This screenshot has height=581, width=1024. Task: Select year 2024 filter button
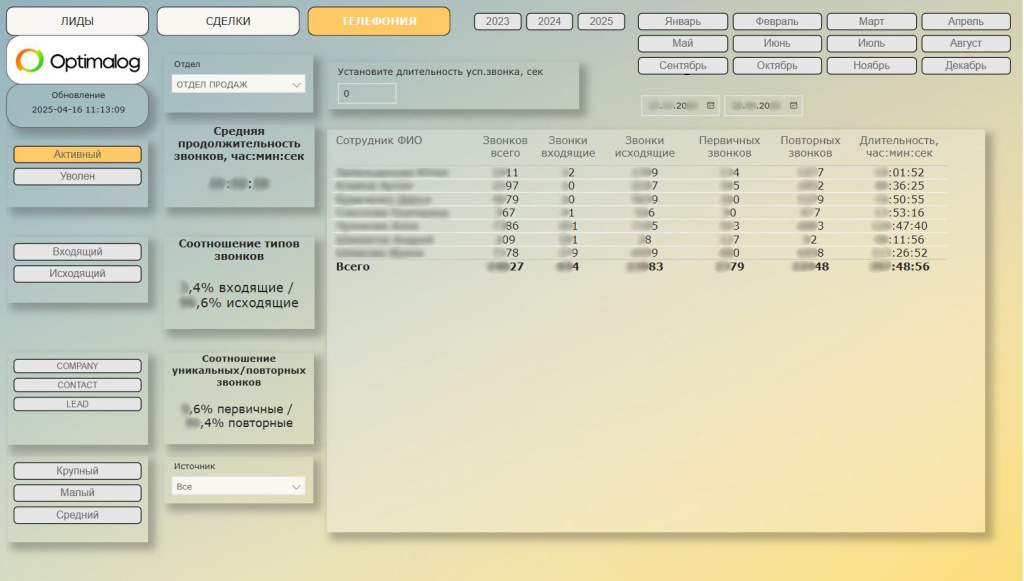(549, 21)
